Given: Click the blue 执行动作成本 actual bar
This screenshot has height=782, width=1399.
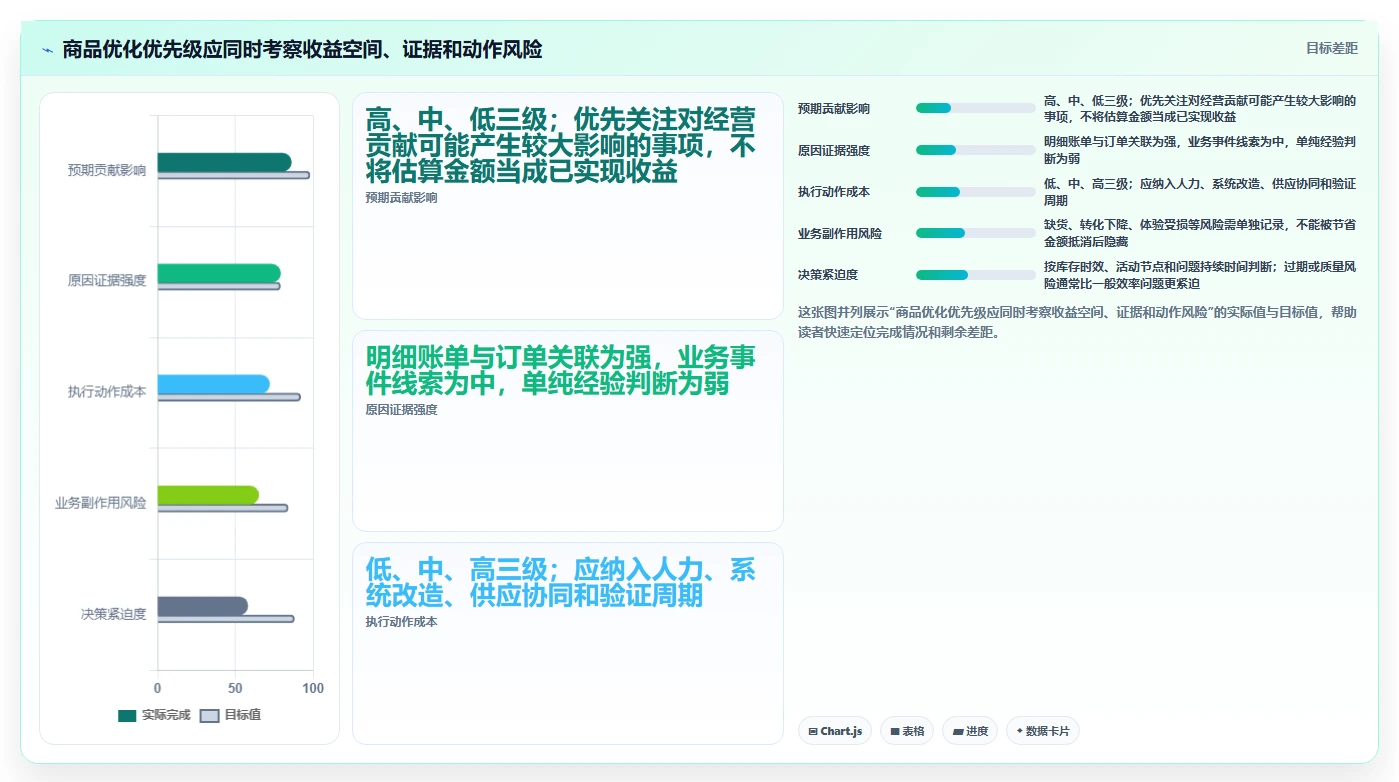Looking at the screenshot, I should (x=213, y=384).
